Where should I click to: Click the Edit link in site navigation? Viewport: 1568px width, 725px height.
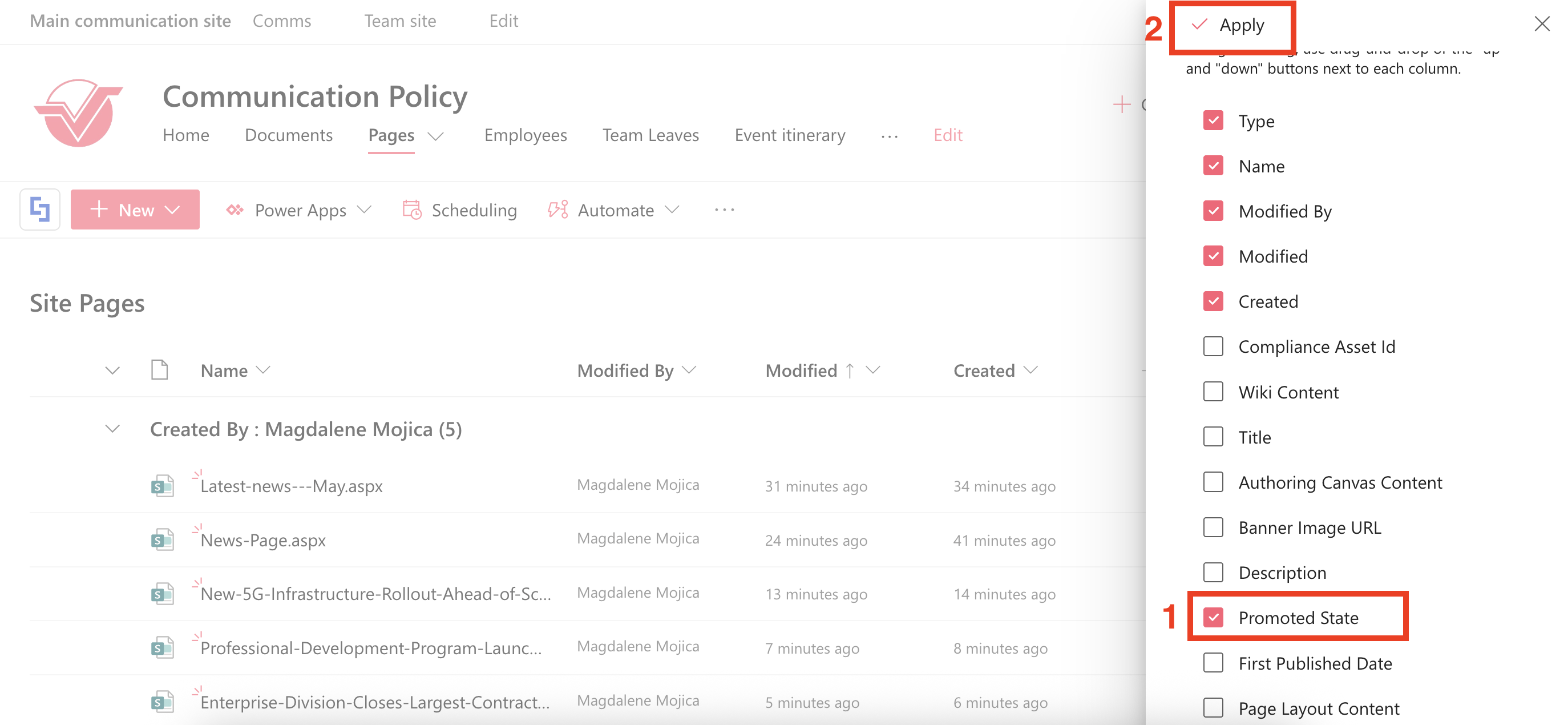pyautogui.click(x=948, y=135)
